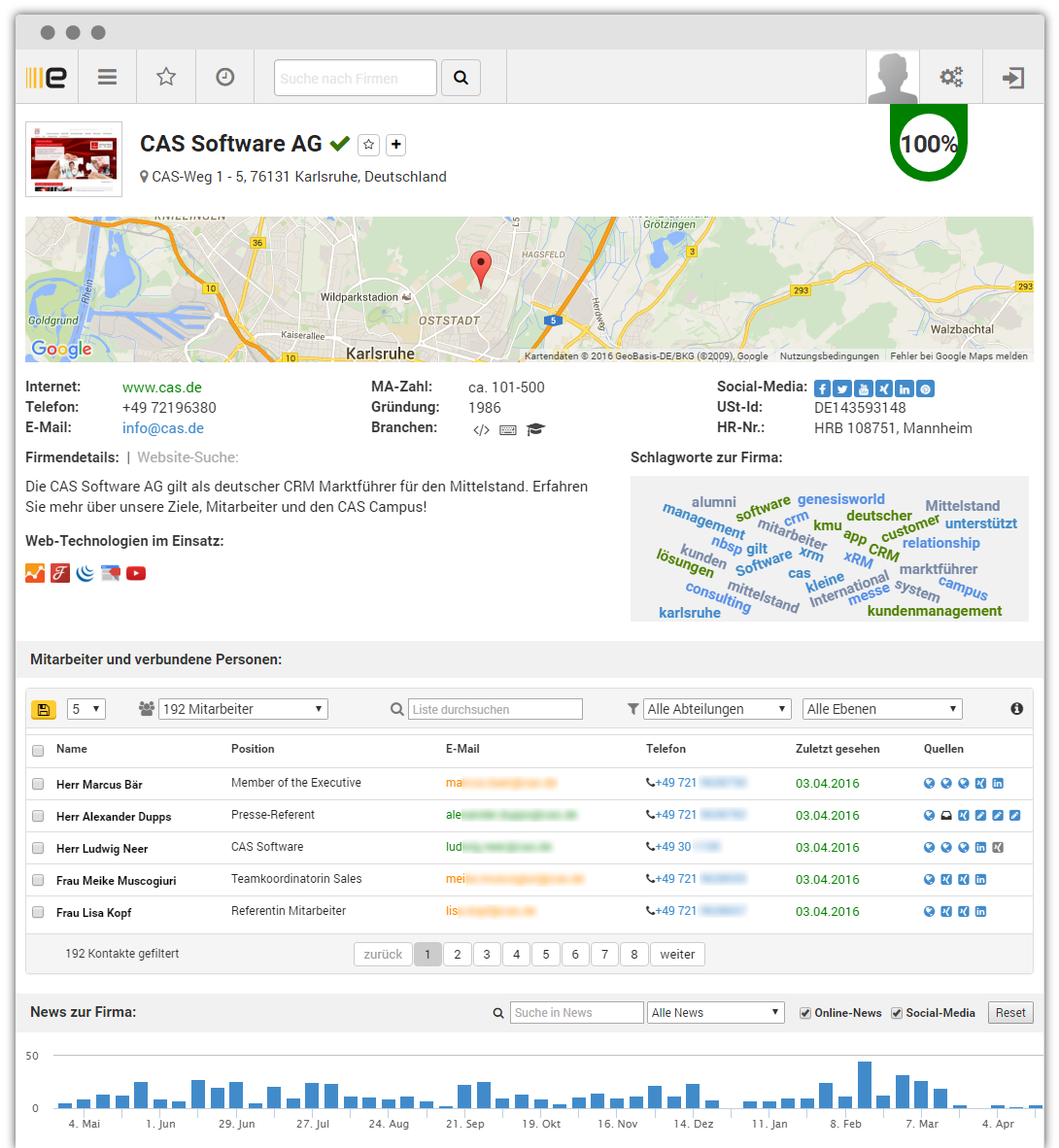The height and width of the screenshot is (1148, 1059).
Task: Toggle the Social-Media news checkbox
Action: (896, 1013)
